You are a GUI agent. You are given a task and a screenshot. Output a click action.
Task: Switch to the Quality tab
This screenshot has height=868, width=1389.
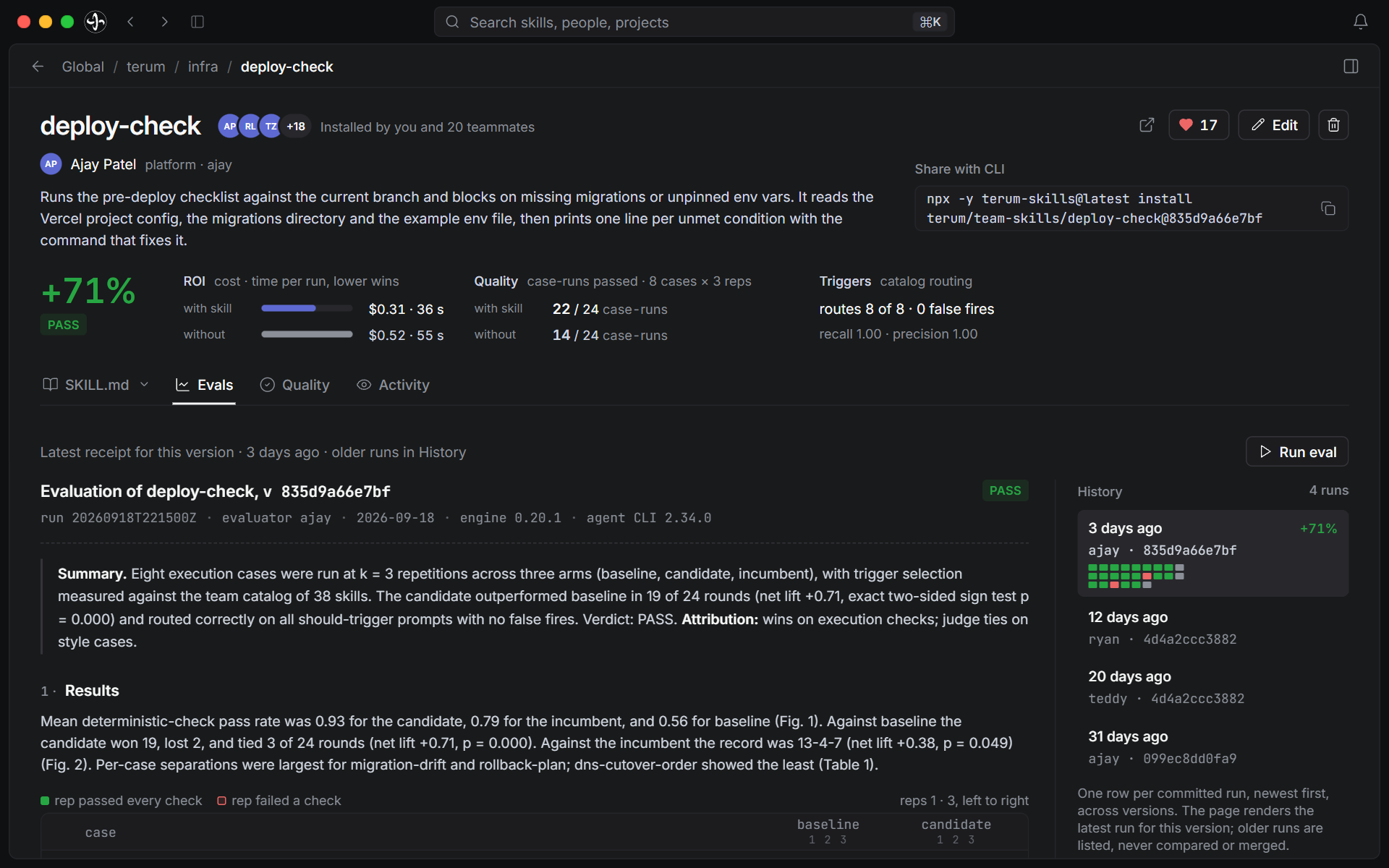point(295,385)
